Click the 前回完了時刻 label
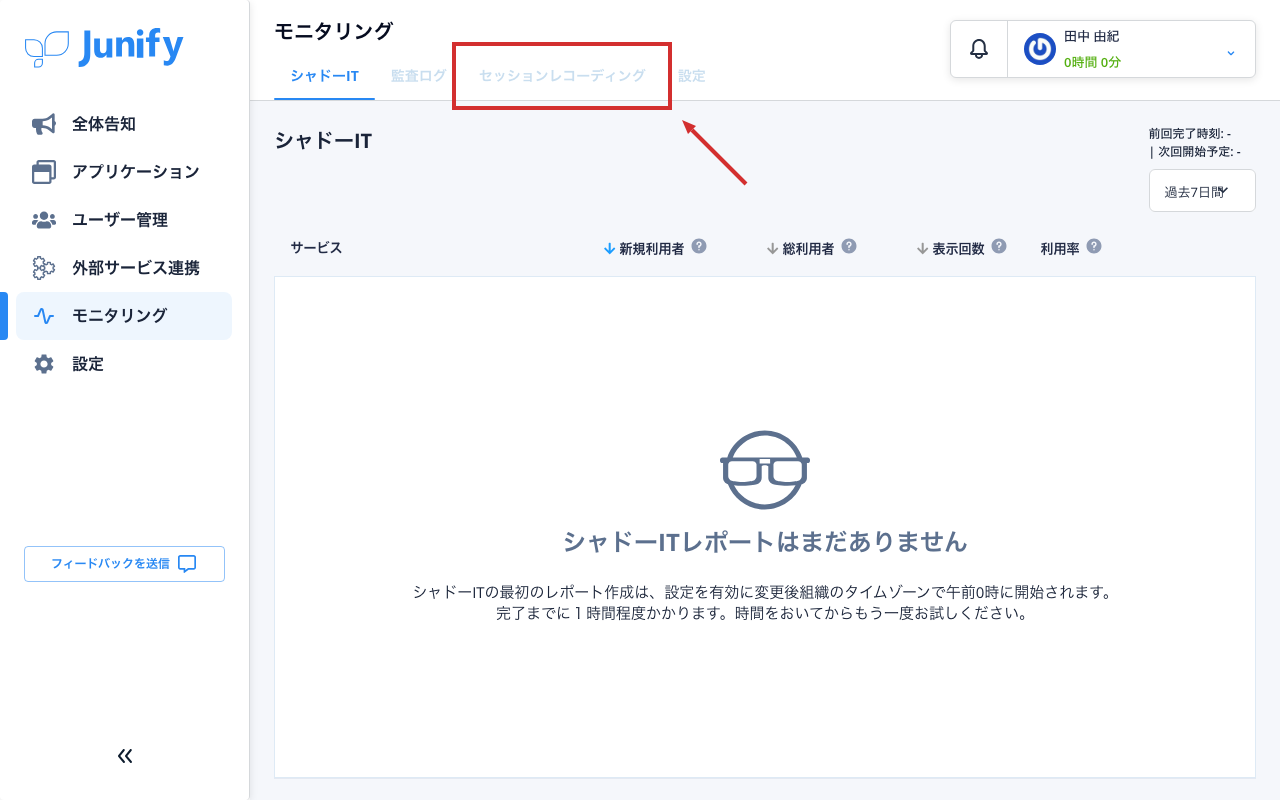The width and height of the screenshot is (1280, 800). (x=1190, y=134)
